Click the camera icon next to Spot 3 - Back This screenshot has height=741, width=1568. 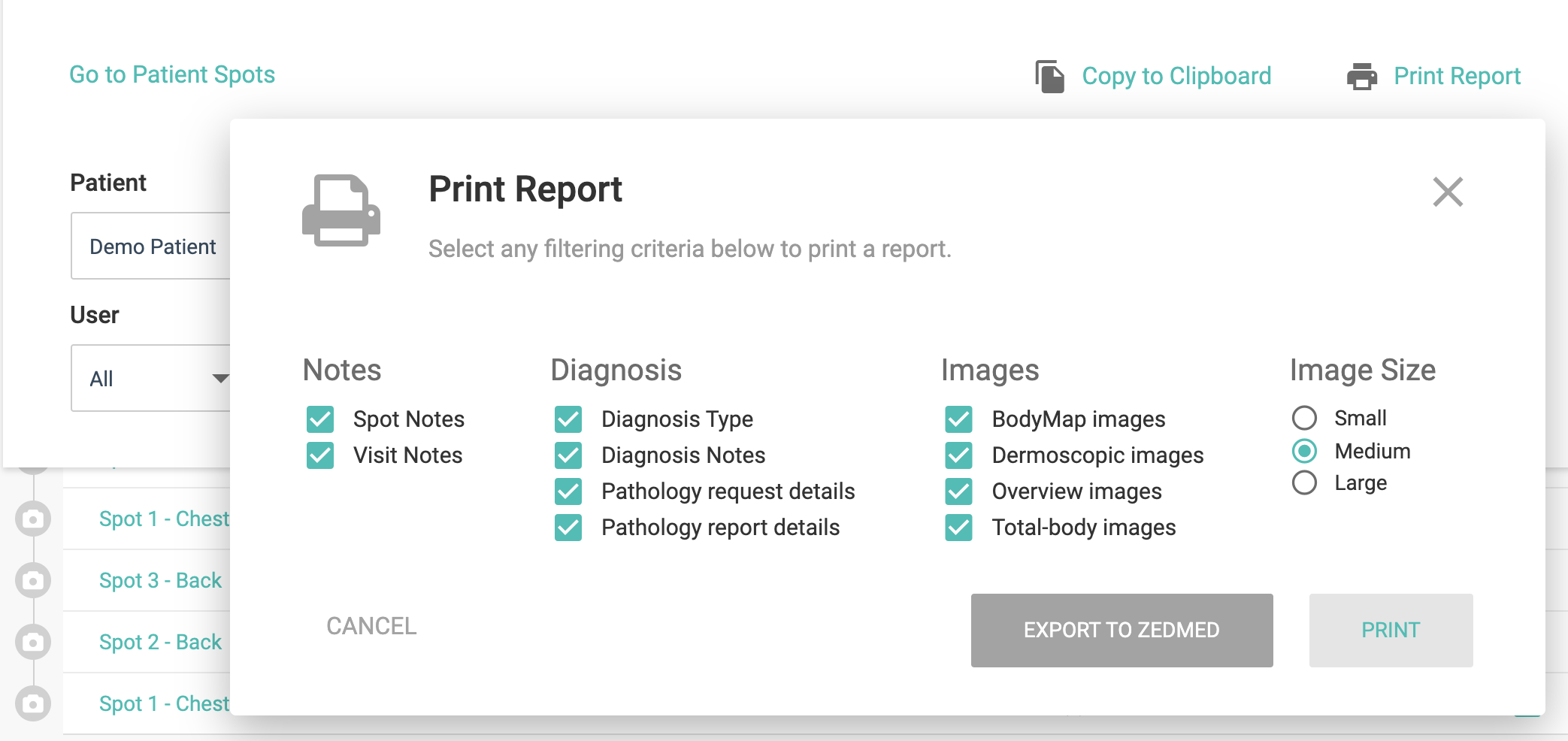[x=33, y=581]
